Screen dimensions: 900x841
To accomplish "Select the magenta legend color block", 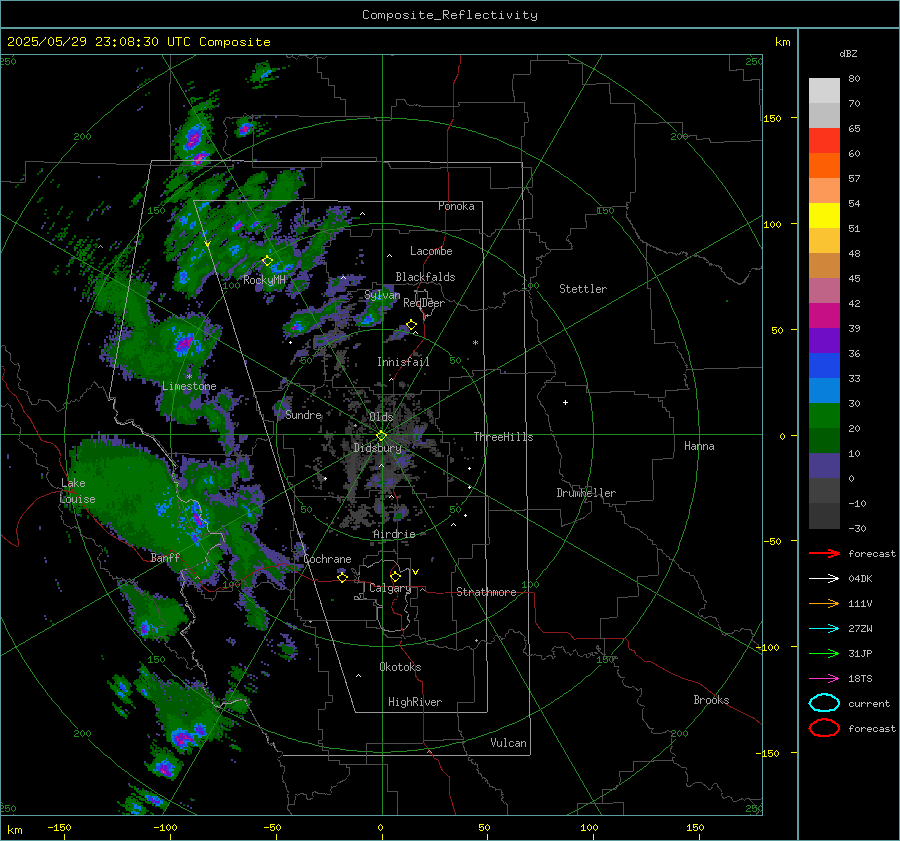I will pos(824,316).
